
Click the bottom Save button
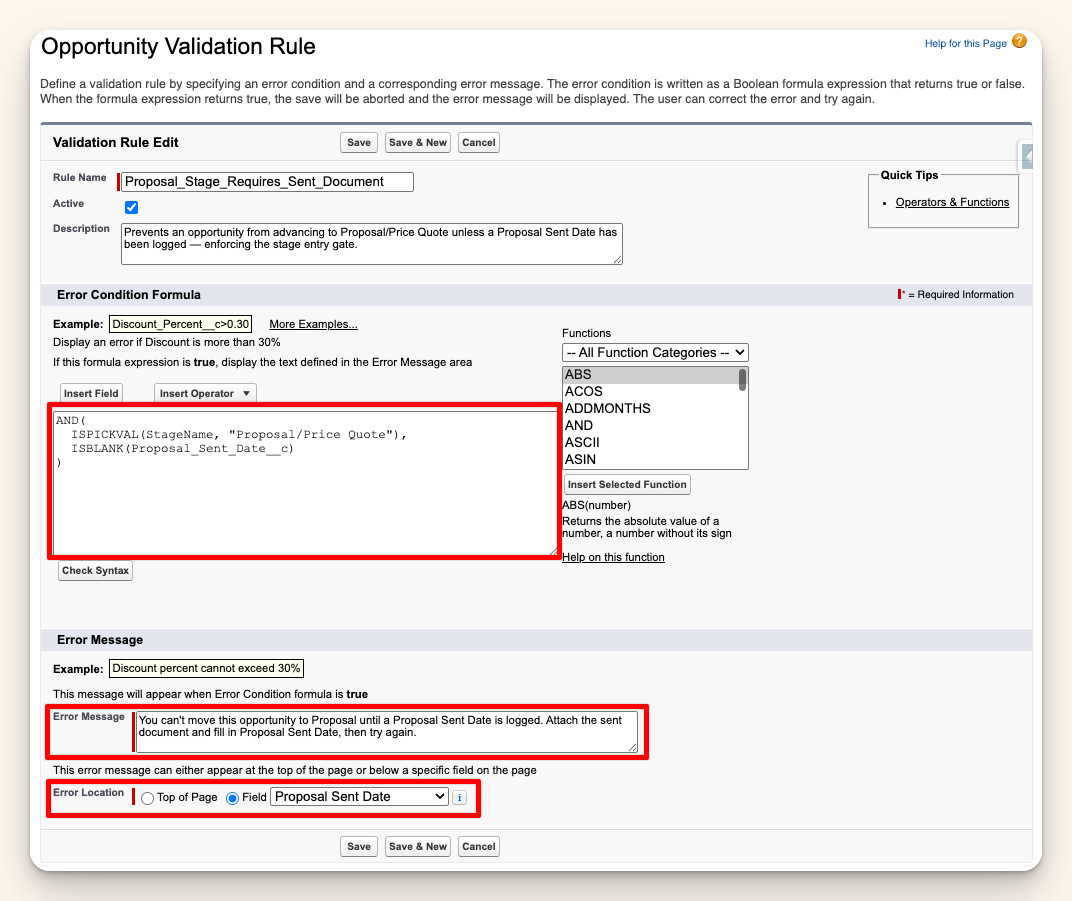coord(359,846)
